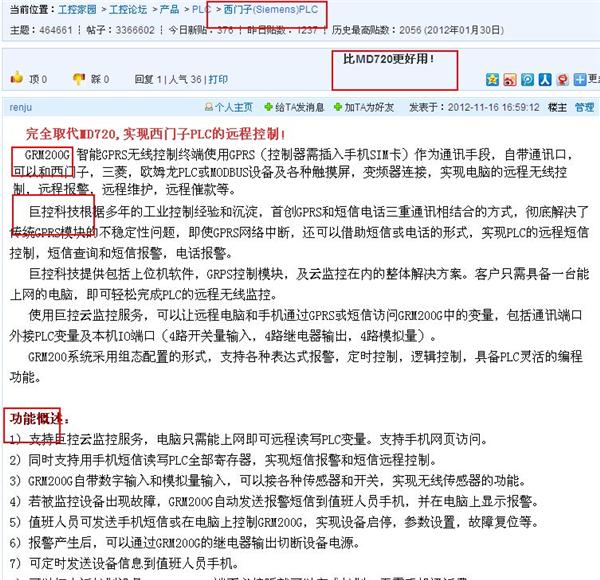Image resolution: width=600 pixels, height=580 pixels.
Task: Click list item 4) 若被监控设备出现故障
Action: coord(274,501)
